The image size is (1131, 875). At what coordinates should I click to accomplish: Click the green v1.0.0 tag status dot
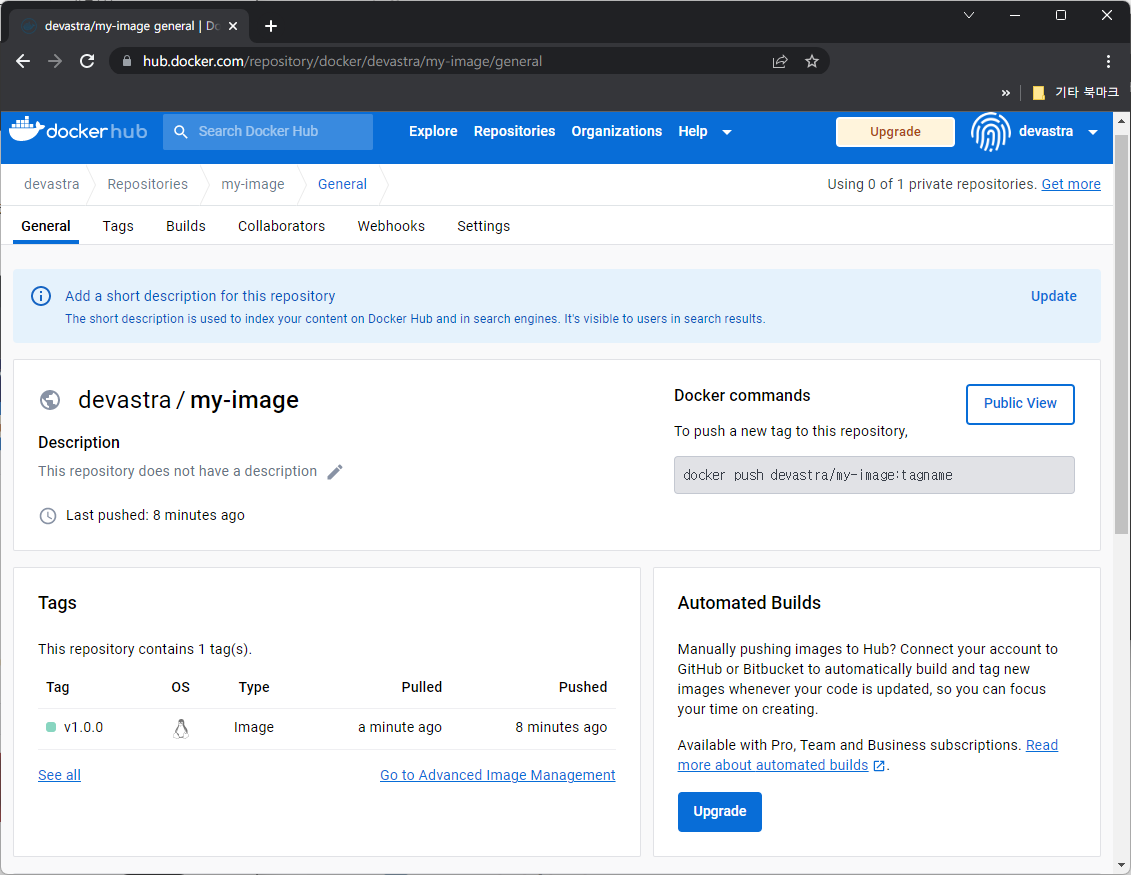(x=51, y=727)
